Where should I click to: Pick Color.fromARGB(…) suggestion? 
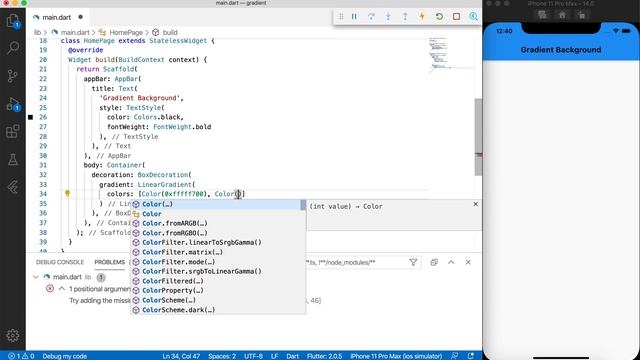[x=218, y=223]
